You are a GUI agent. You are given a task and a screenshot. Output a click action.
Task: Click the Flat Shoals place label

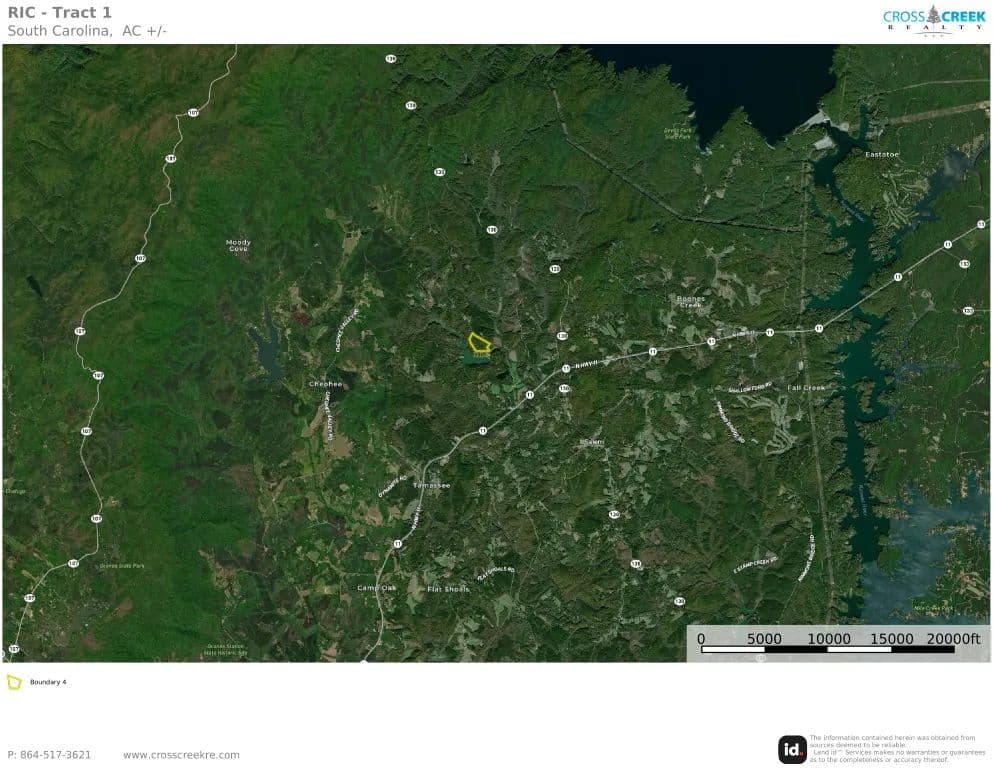(x=448, y=589)
